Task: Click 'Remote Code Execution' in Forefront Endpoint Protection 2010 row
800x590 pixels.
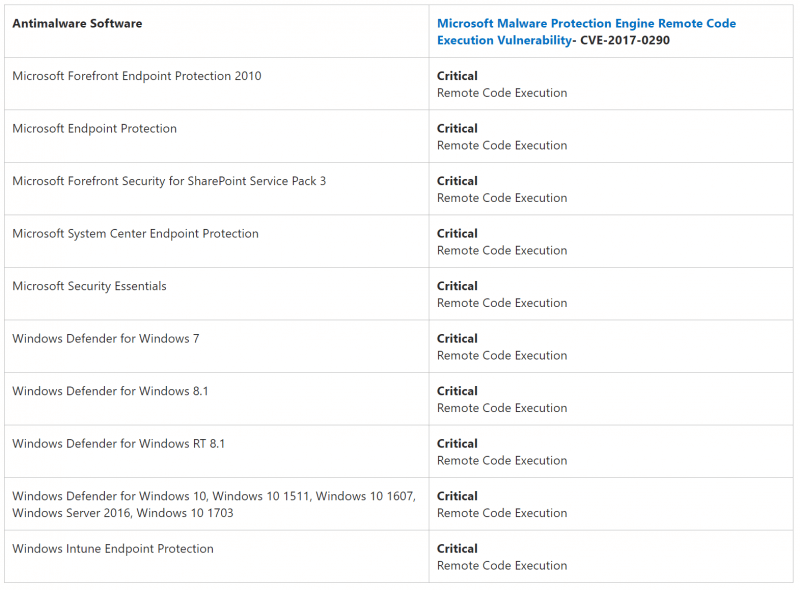Action: (x=502, y=93)
